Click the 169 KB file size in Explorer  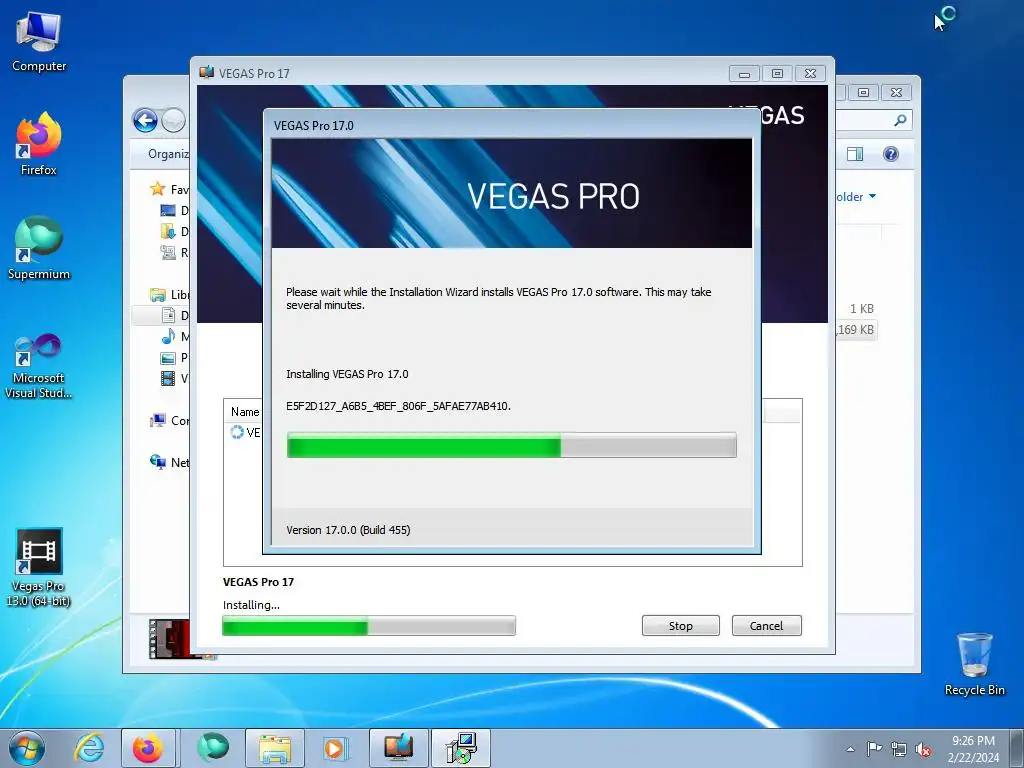pos(855,330)
